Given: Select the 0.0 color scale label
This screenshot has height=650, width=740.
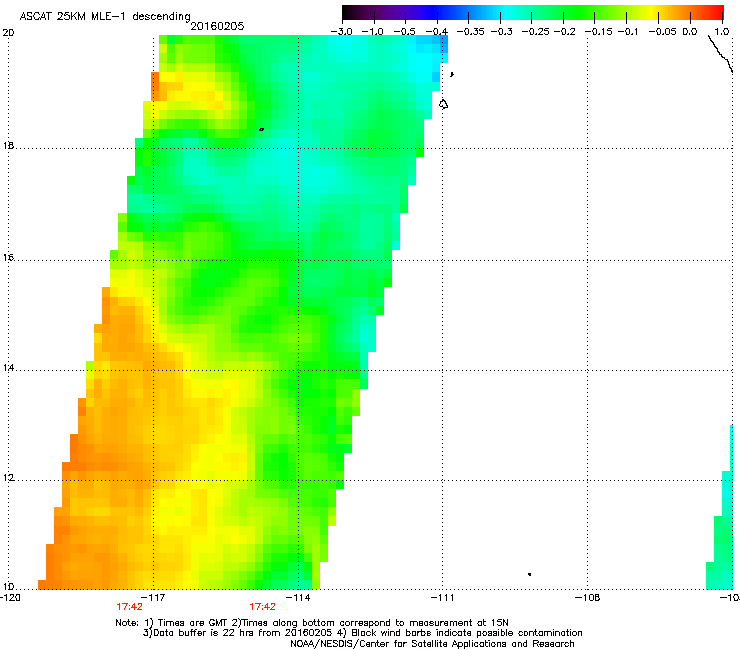Looking at the screenshot, I should pos(690,32).
